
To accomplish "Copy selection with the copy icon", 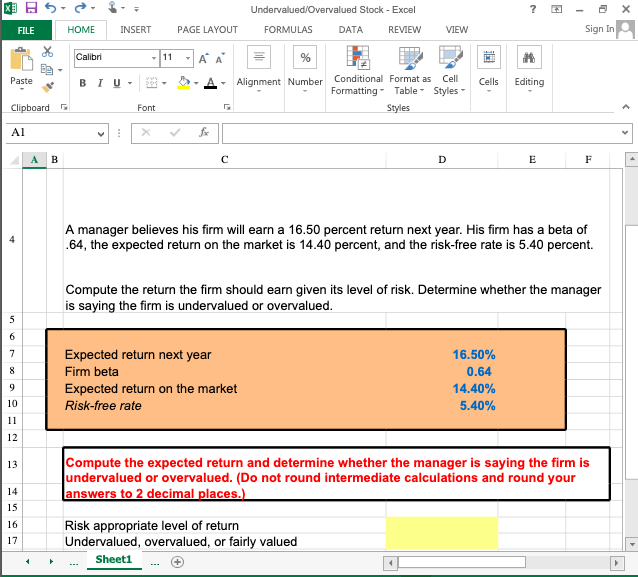I will tap(47, 70).
